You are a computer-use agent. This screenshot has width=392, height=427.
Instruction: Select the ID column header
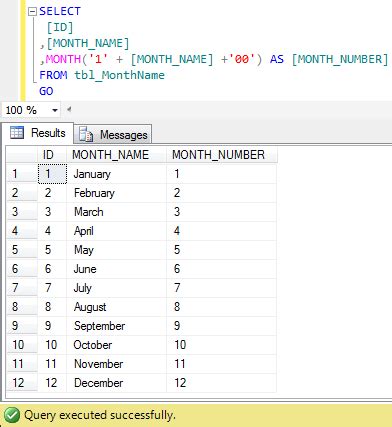point(52,155)
